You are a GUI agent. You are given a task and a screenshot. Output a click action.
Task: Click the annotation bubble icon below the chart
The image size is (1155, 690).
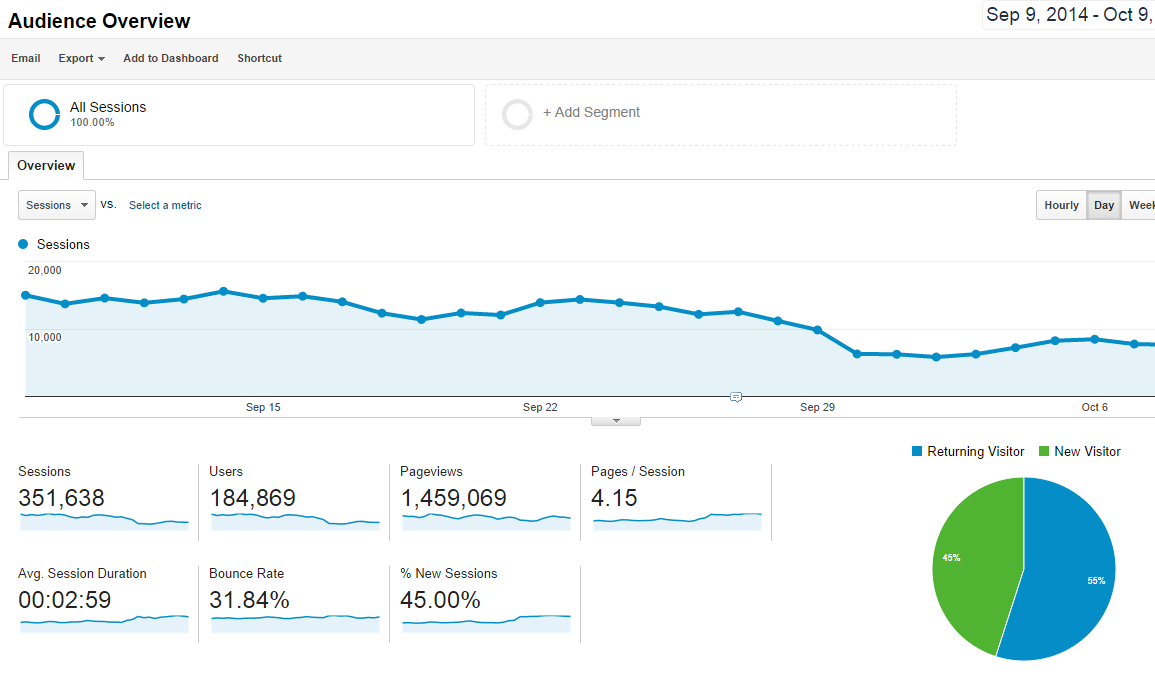pyautogui.click(x=735, y=397)
